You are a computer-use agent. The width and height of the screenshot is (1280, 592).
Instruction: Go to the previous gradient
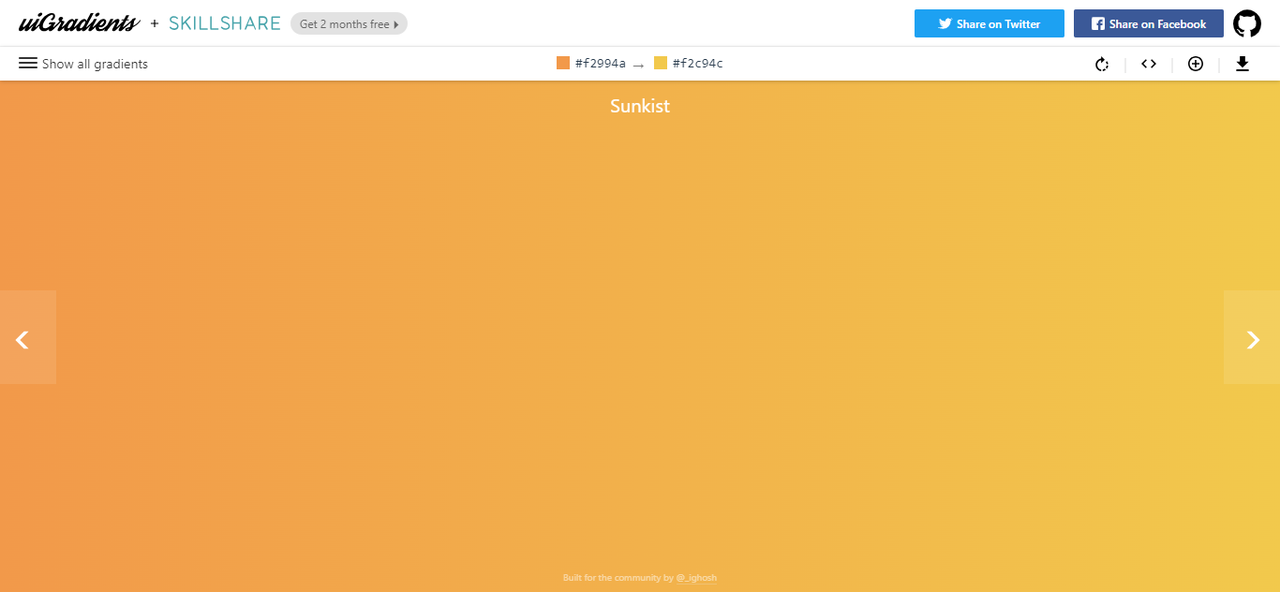[x=27, y=337]
